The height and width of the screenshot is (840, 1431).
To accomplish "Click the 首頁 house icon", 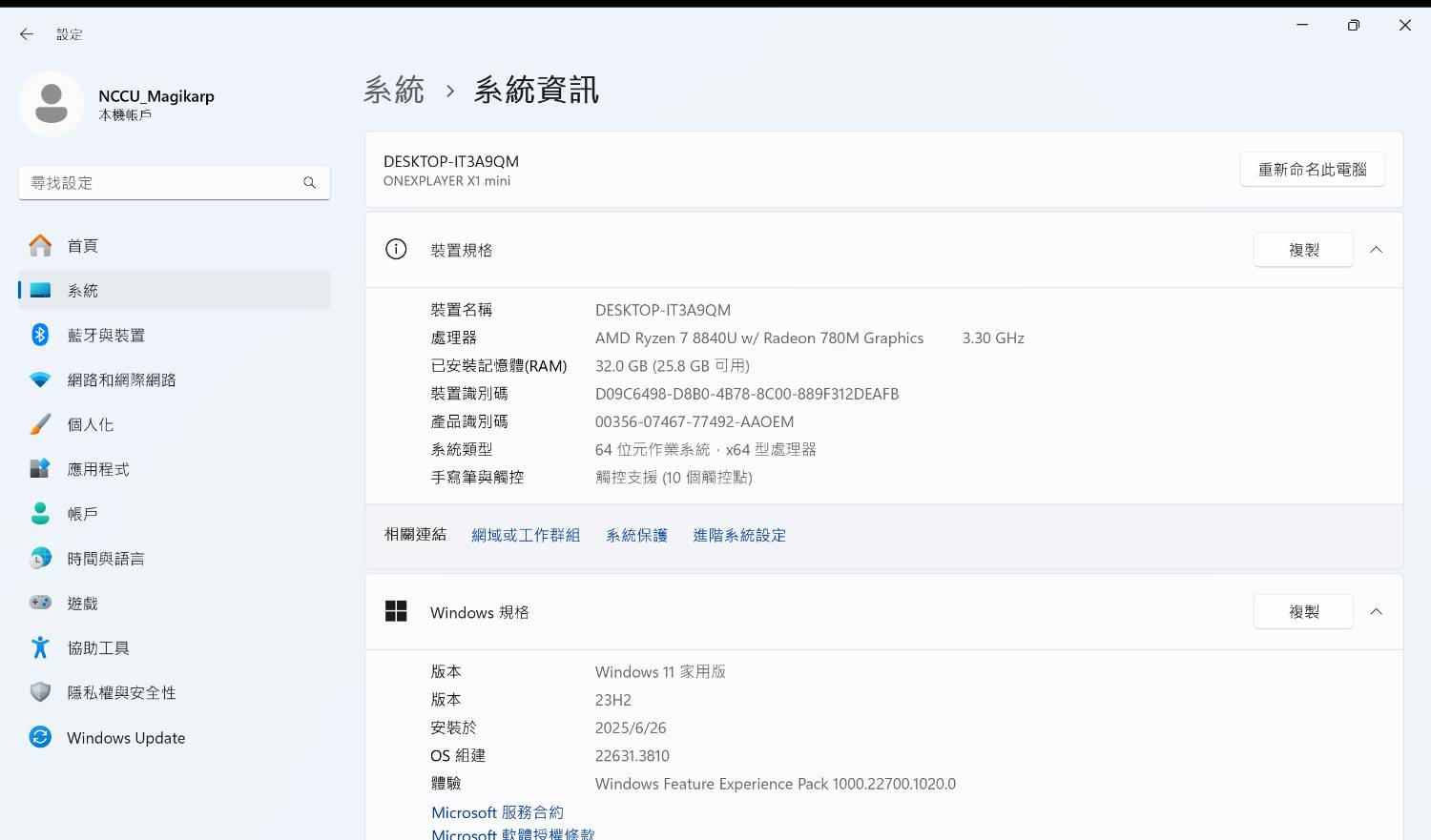I will [x=40, y=246].
